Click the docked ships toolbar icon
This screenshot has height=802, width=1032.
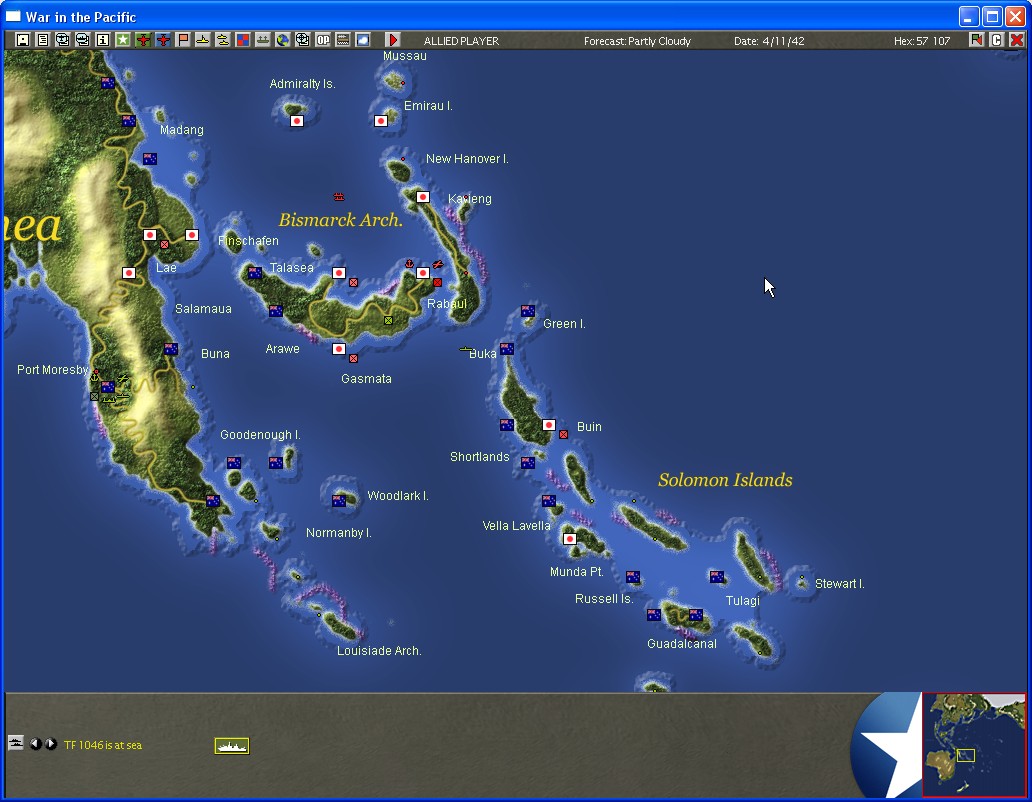click(x=263, y=40)
